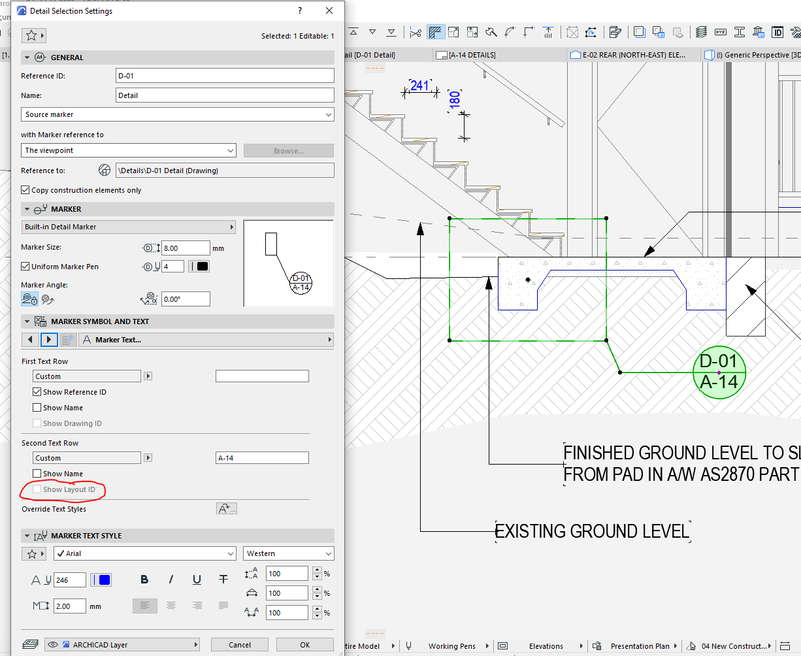Apply Bold text style
Screen dimensions: 801x656
(x=144, y=579)
